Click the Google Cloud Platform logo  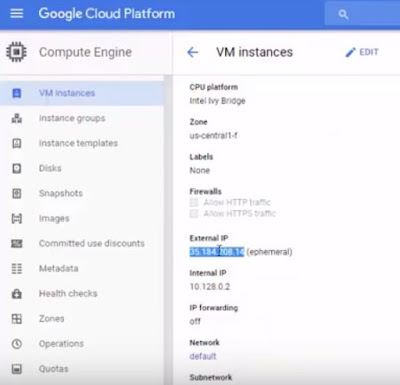[x=107, y=14]
